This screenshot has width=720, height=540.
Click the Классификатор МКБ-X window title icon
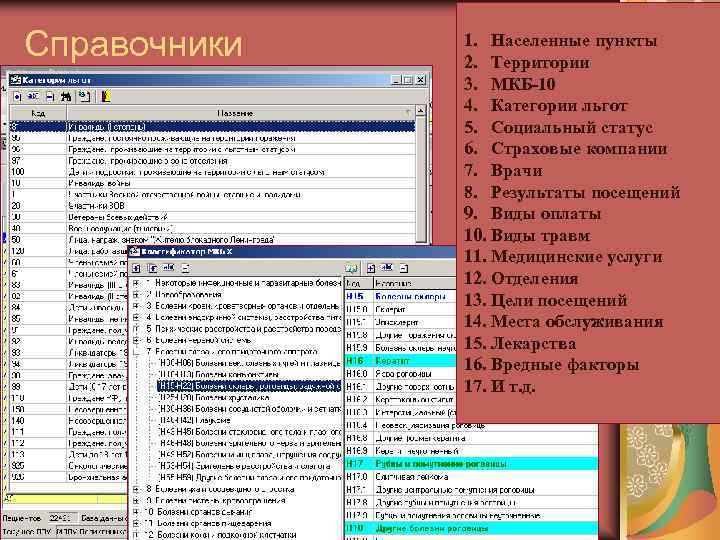135,252
